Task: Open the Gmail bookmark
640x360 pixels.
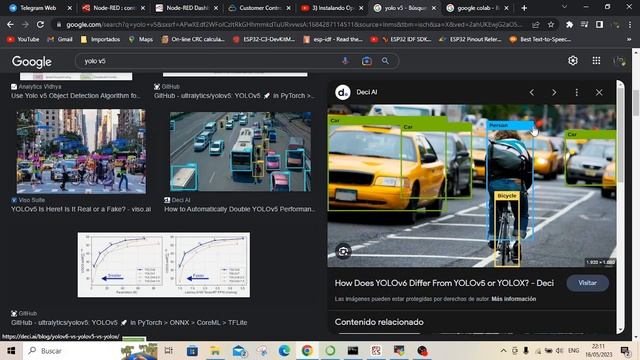Action: click(60, 40)
